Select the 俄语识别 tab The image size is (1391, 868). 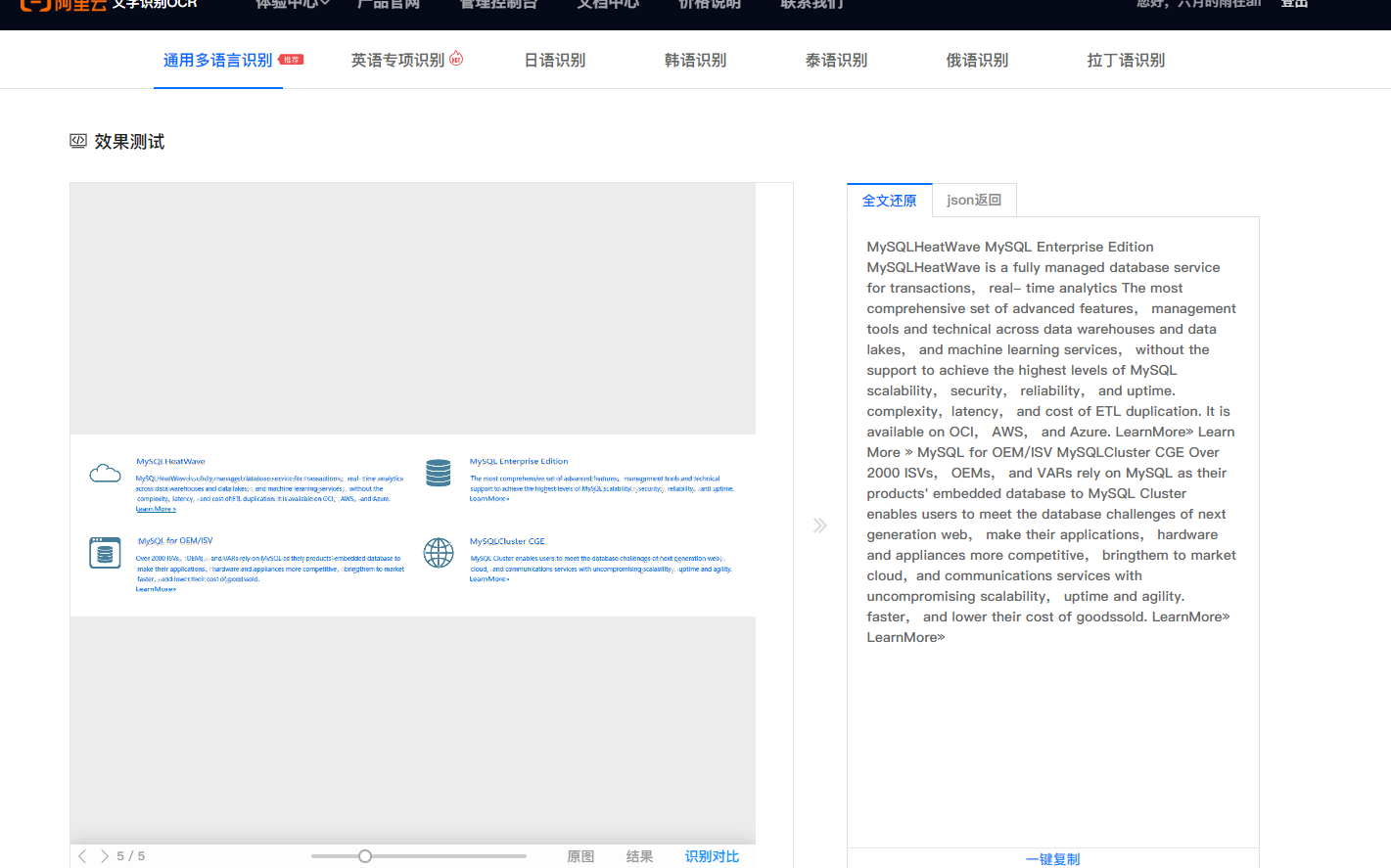(977, 61)
